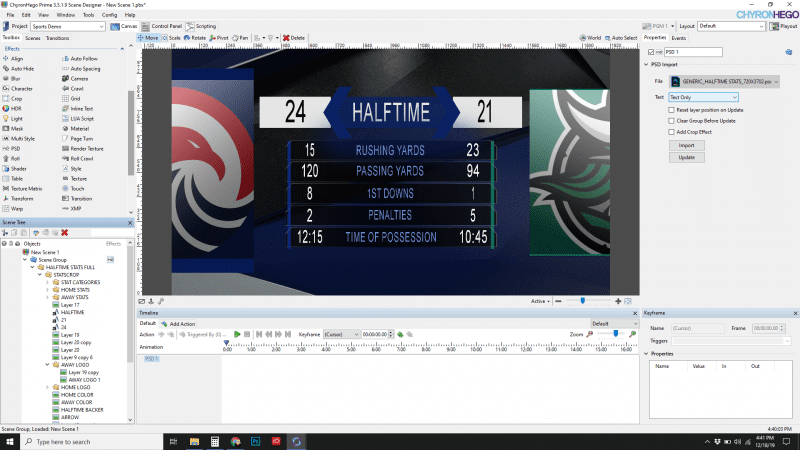This screenshot has width=800, height=450.
Task: Pick the Camera effect in Toolbox
Action: (79, 78)
